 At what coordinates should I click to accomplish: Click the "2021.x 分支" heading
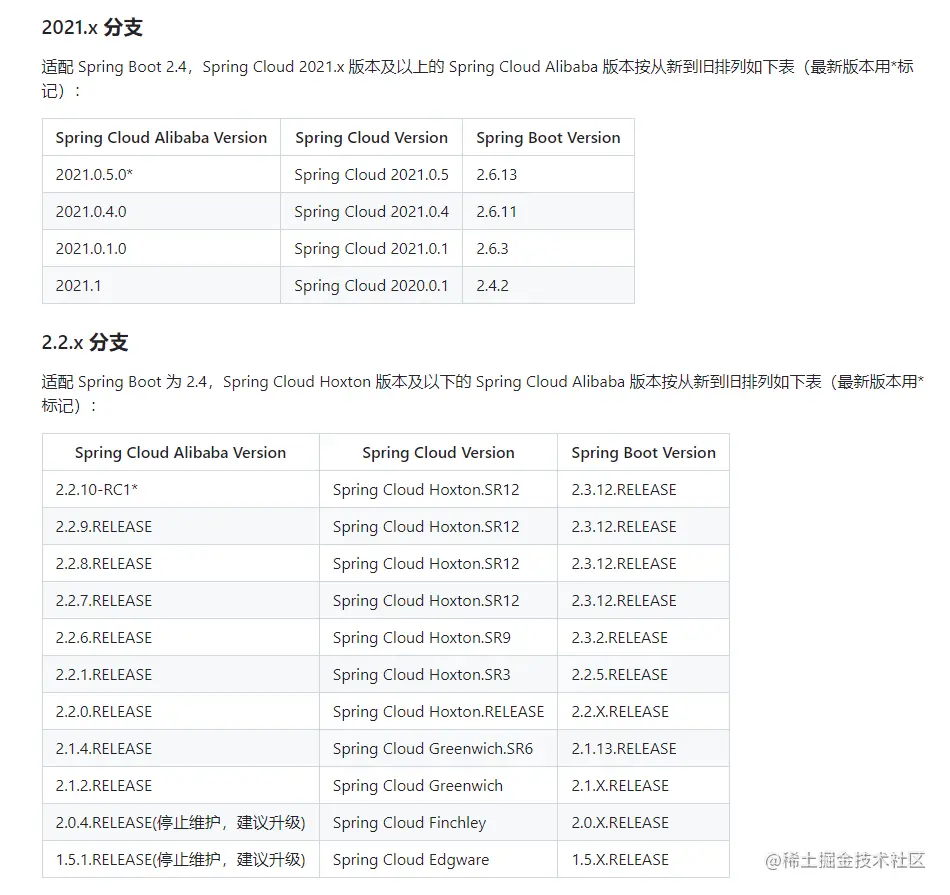click(92, 27)
